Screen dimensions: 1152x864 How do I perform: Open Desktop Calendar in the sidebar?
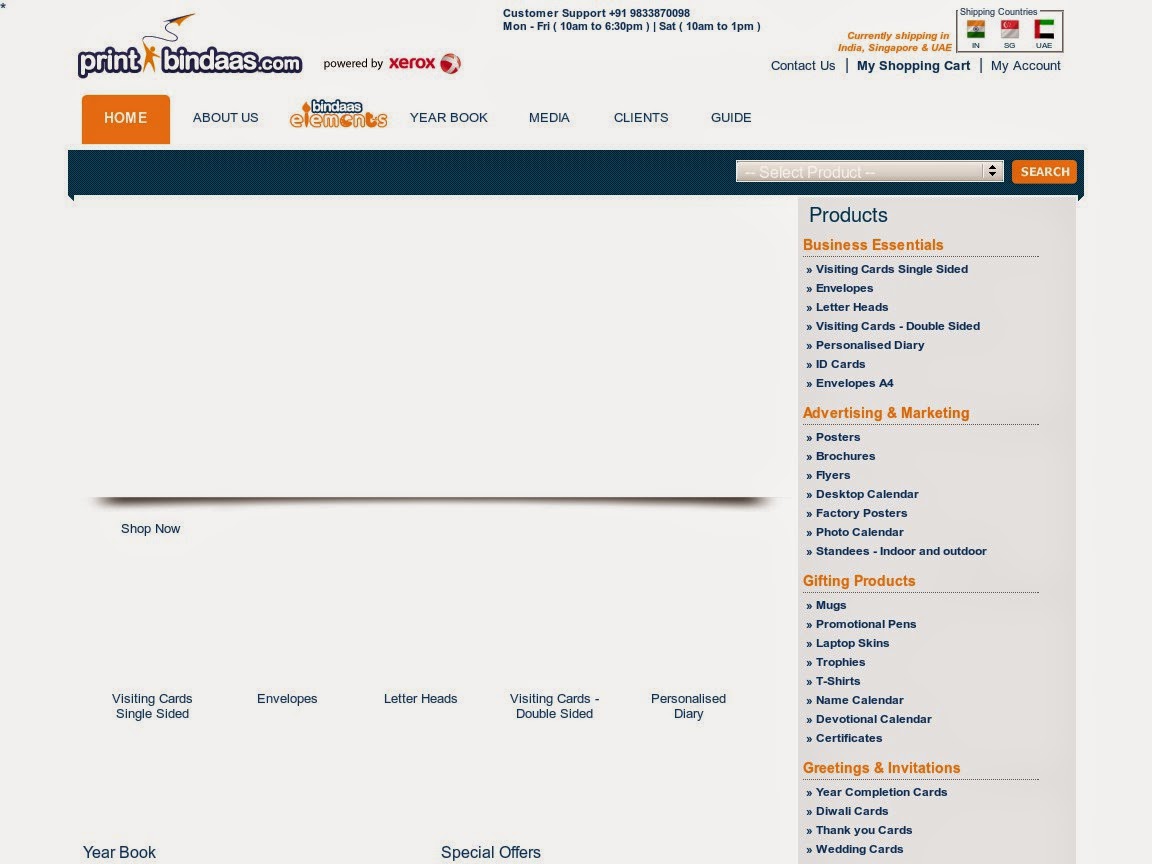(x=867, y=494)
